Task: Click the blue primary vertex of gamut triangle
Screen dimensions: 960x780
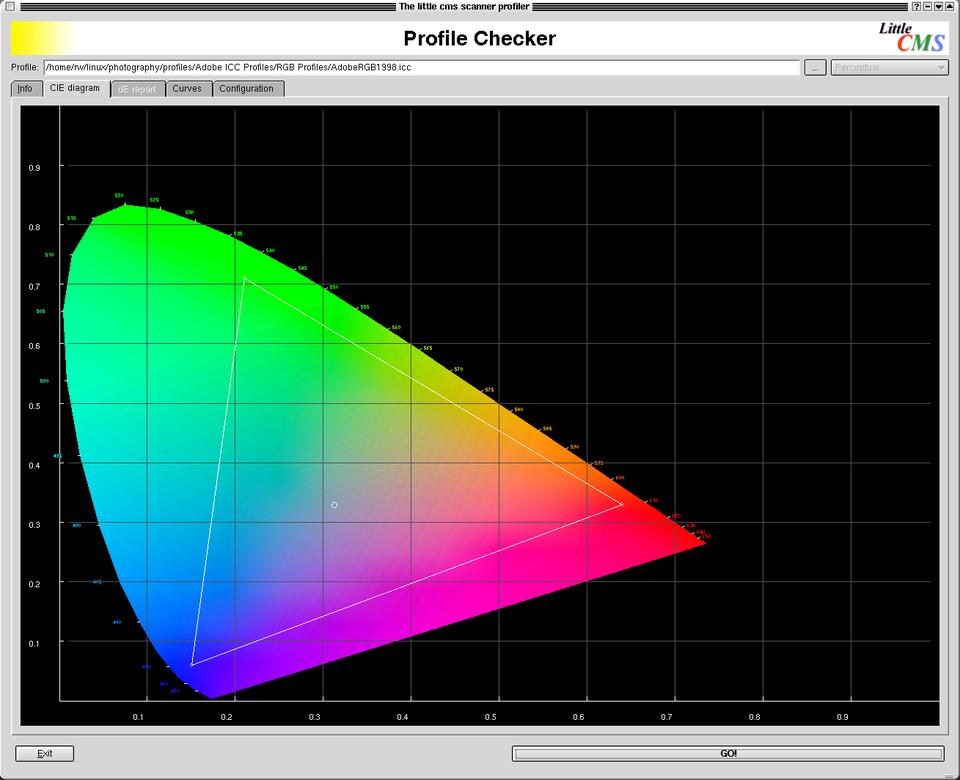Action: tap(192, 664)
